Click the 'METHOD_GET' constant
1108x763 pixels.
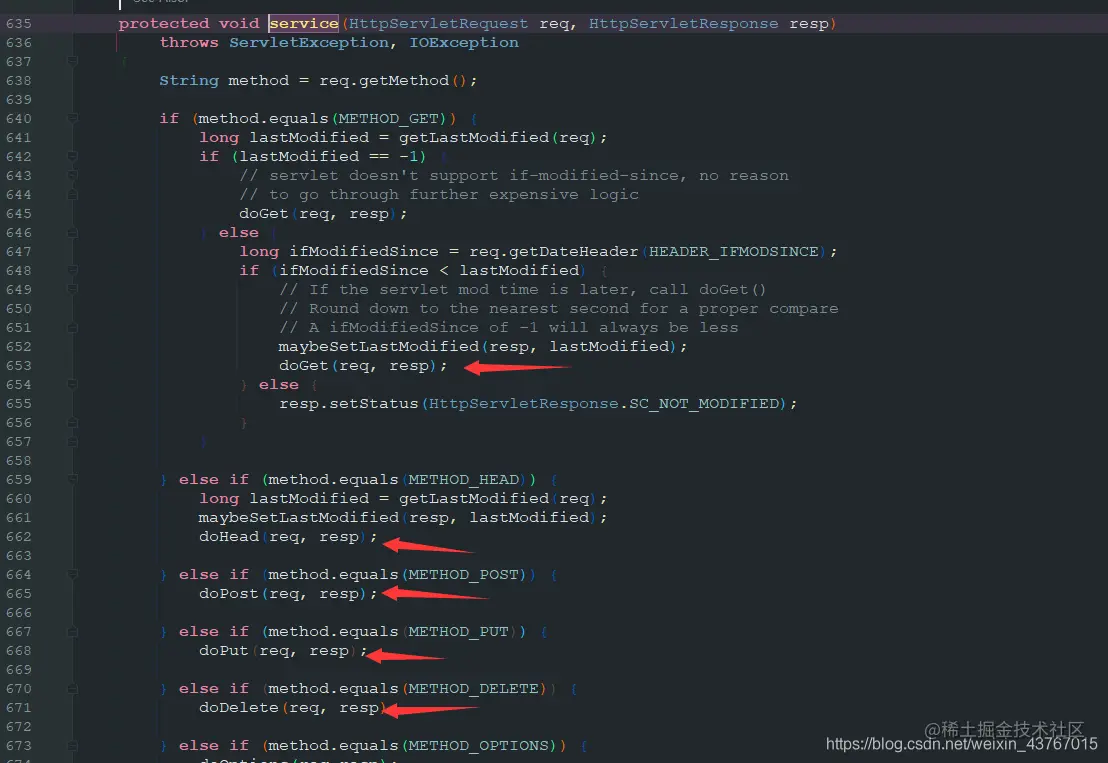(x=389, y=119)
